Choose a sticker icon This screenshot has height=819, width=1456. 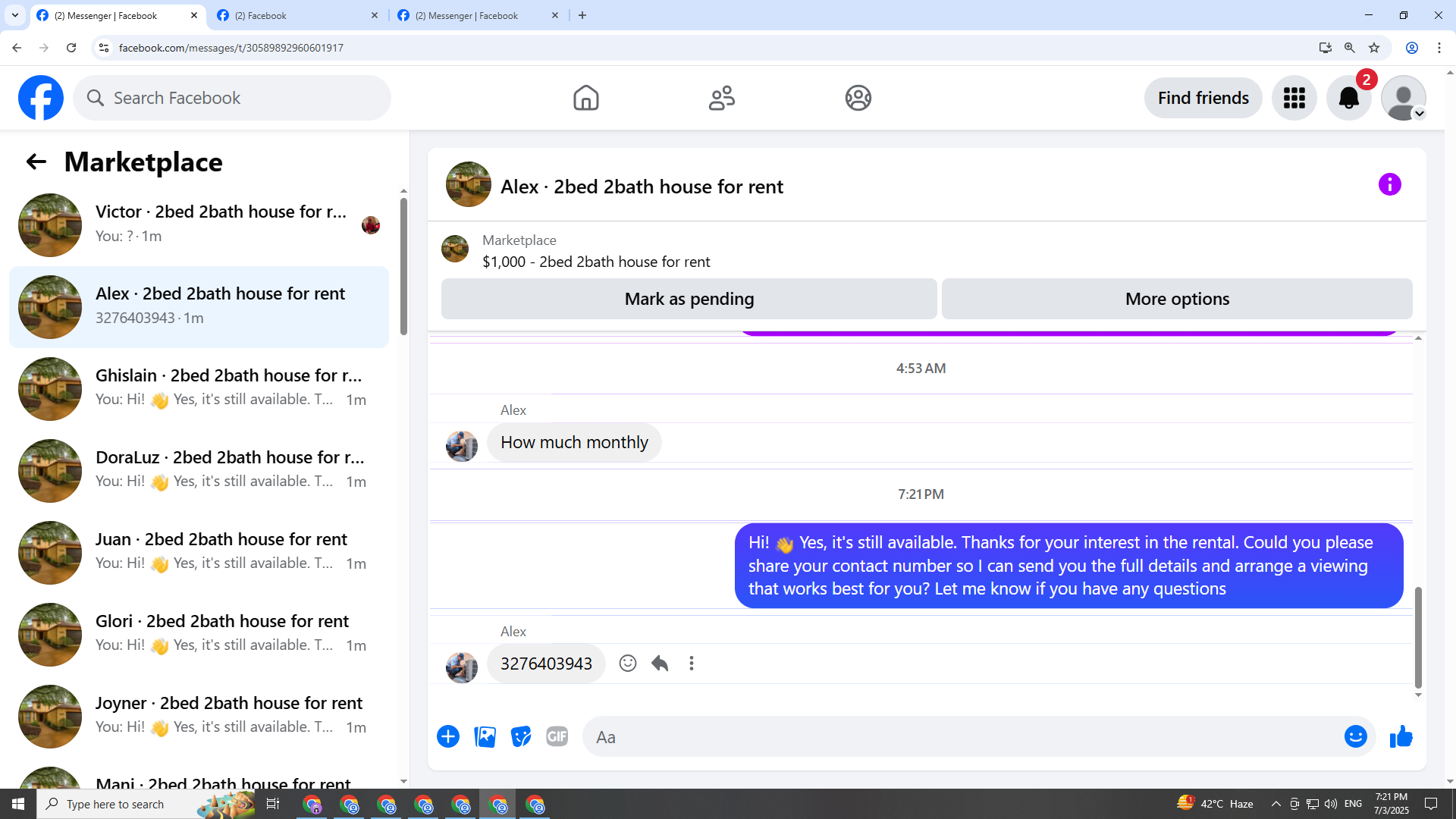click(521, 736)
